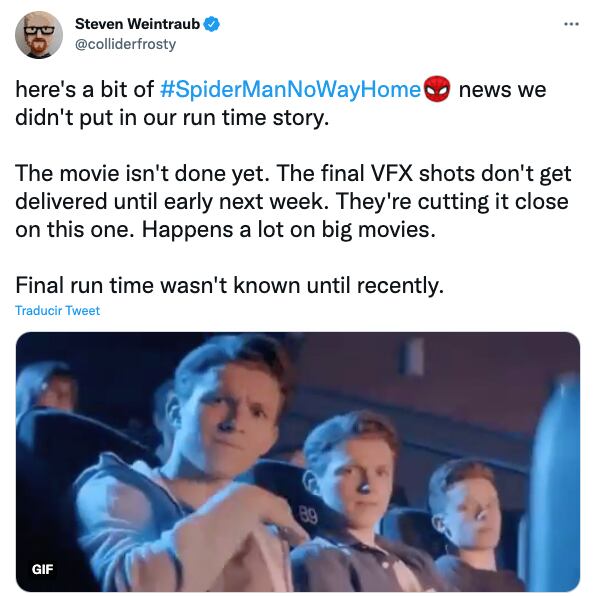Play the attached theater GIF
This screenshot has width=596, height=596.
(298, 461)
